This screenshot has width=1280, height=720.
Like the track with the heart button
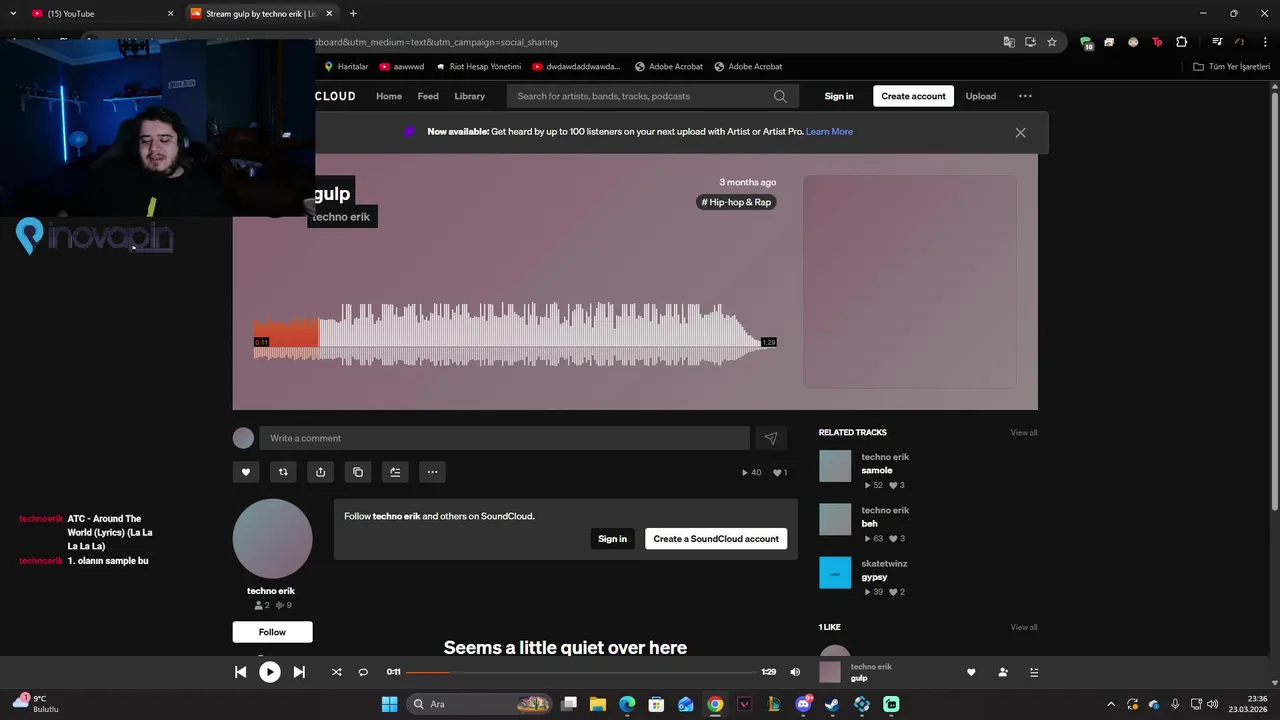click(246, 472)
